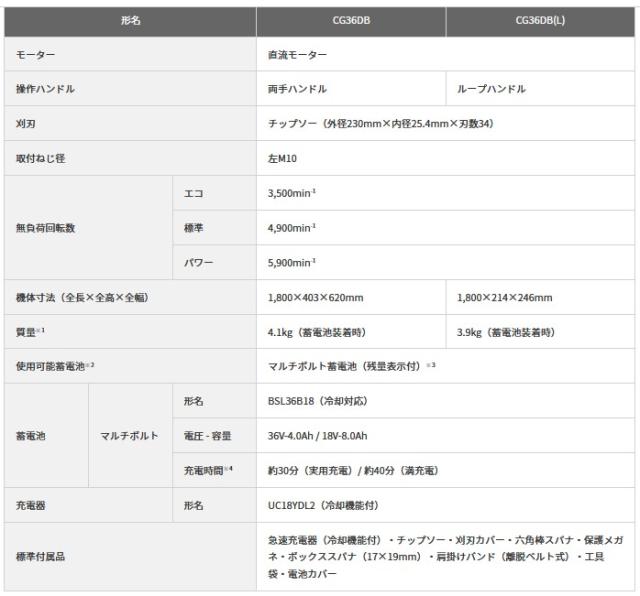Click the CG36DB column header
The width and height of the screenshot is (640, 596).
click(351, 20)
